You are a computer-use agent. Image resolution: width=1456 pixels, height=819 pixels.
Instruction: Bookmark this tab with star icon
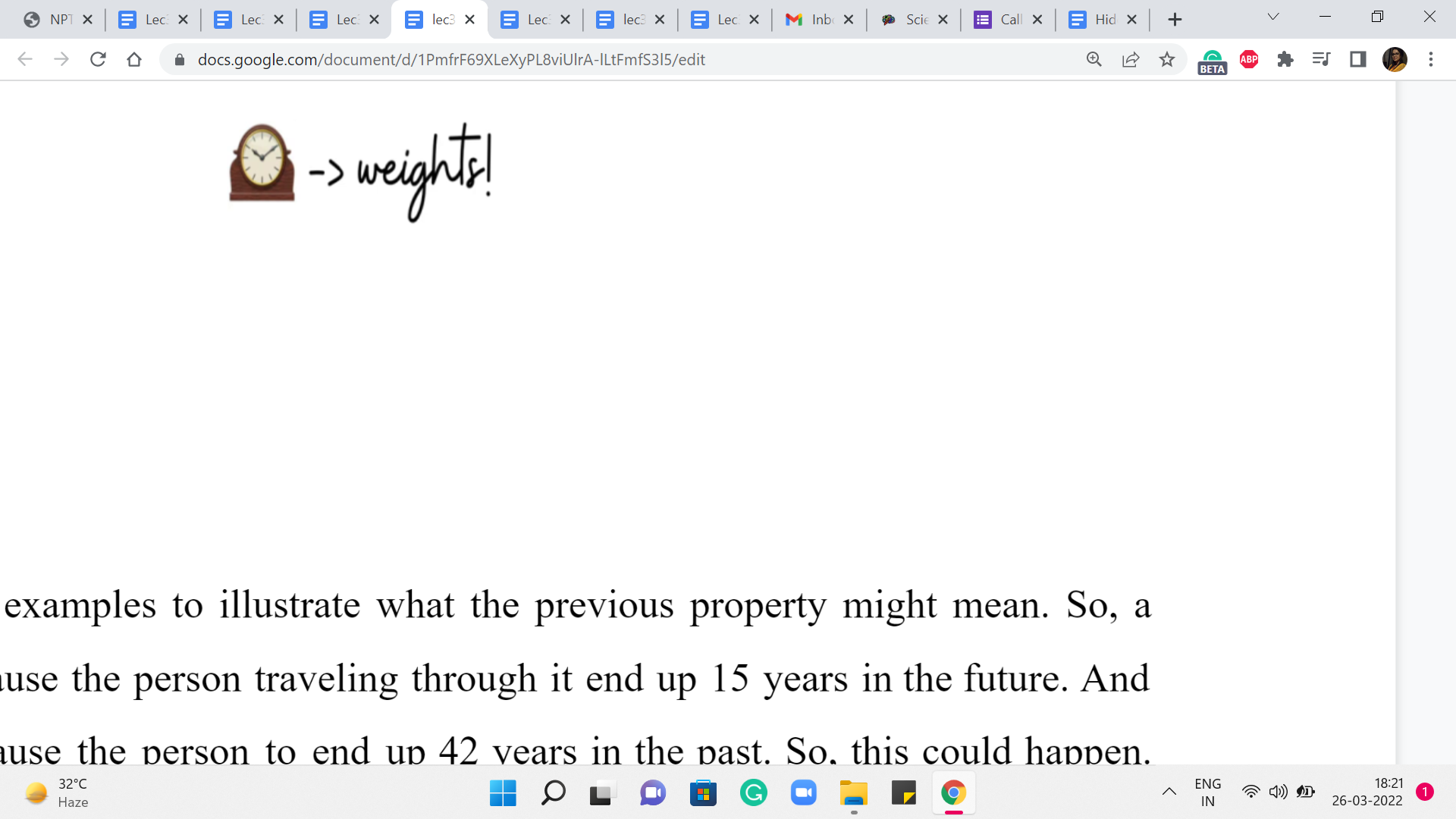point(1167,59)
